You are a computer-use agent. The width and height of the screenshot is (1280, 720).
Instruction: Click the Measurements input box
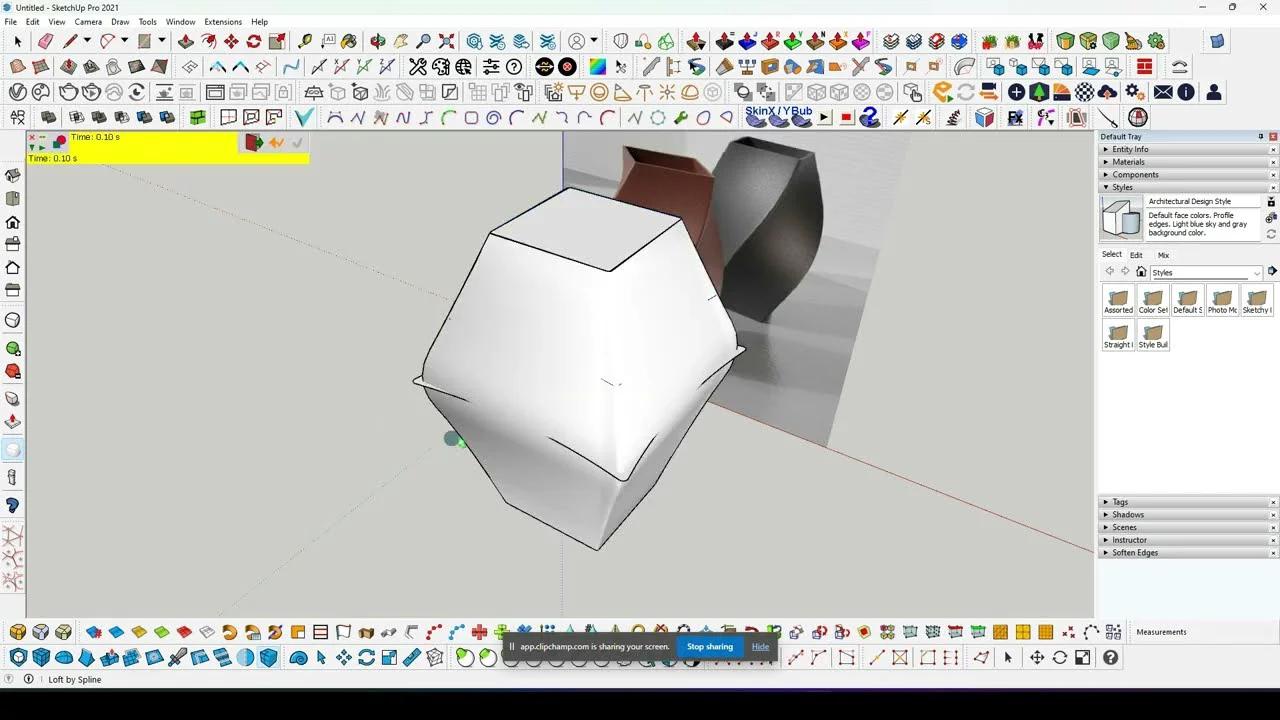1234,632
